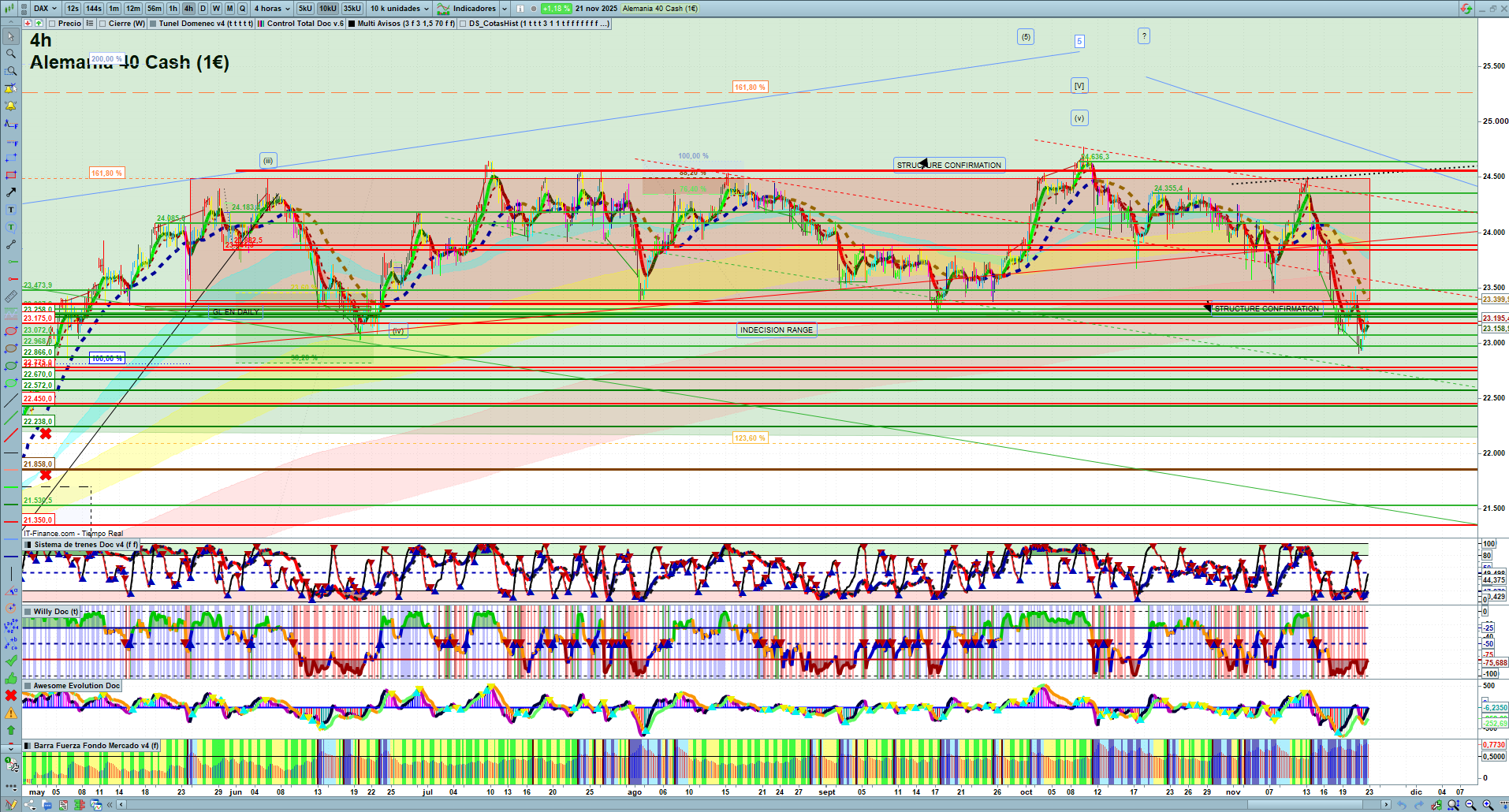Switch to the 1h timeframe

173,9
